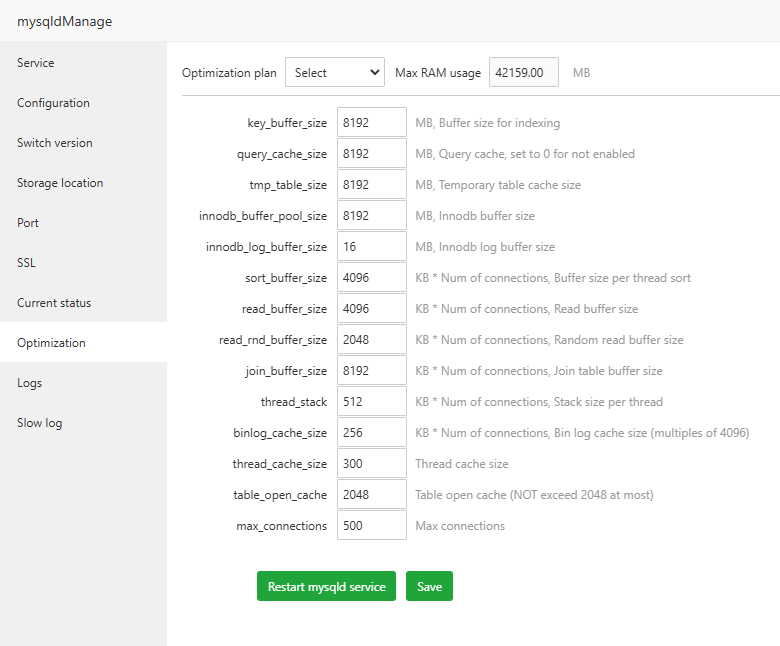Switch to the SSL section
The width and height of the screenshot is (780, 646).
[x=26, y=263]
